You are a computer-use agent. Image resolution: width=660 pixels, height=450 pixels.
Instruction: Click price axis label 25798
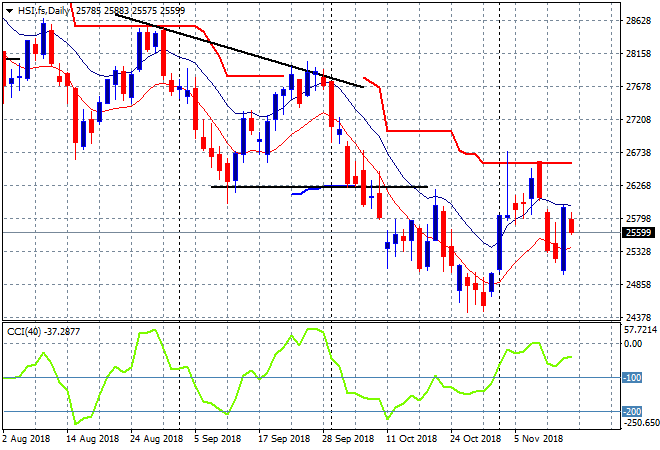[639, 219]
